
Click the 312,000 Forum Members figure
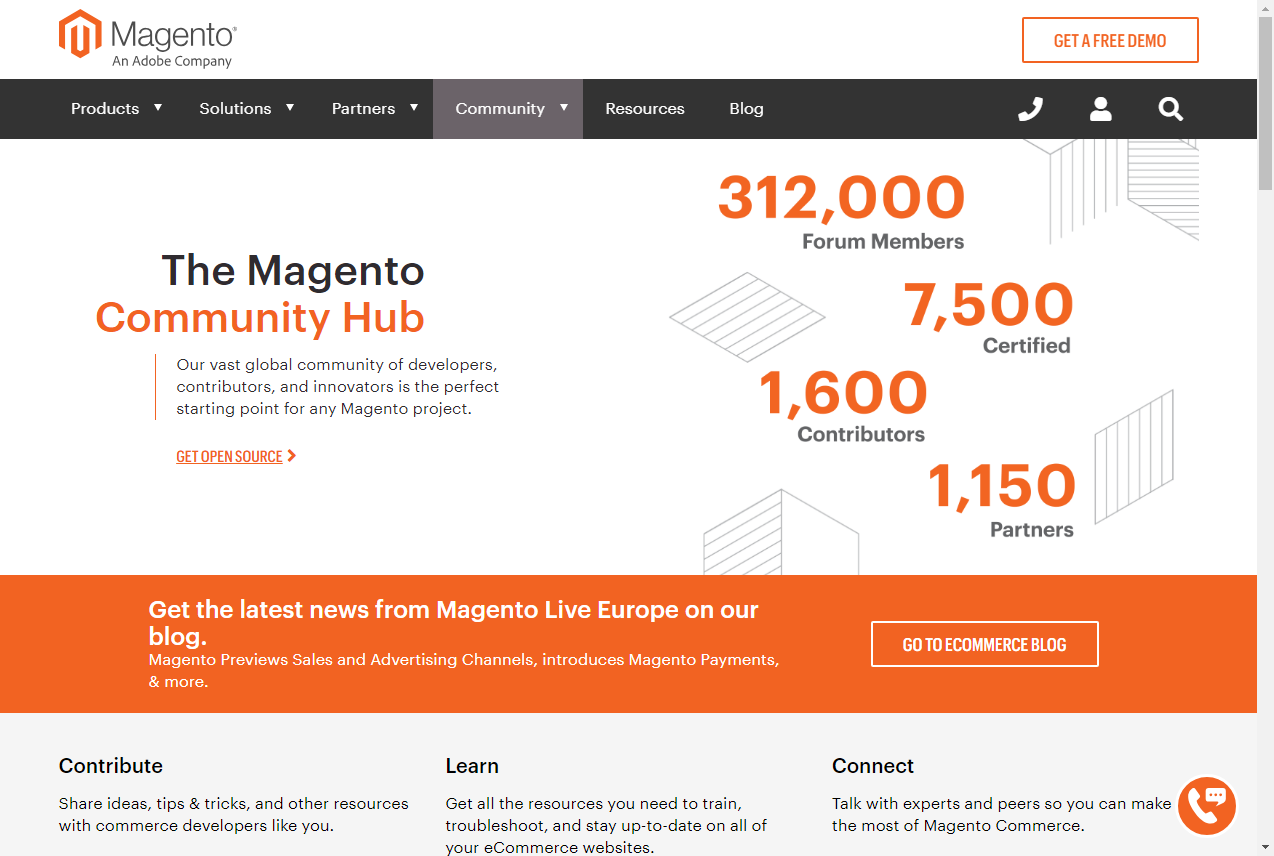pos(842,213)
